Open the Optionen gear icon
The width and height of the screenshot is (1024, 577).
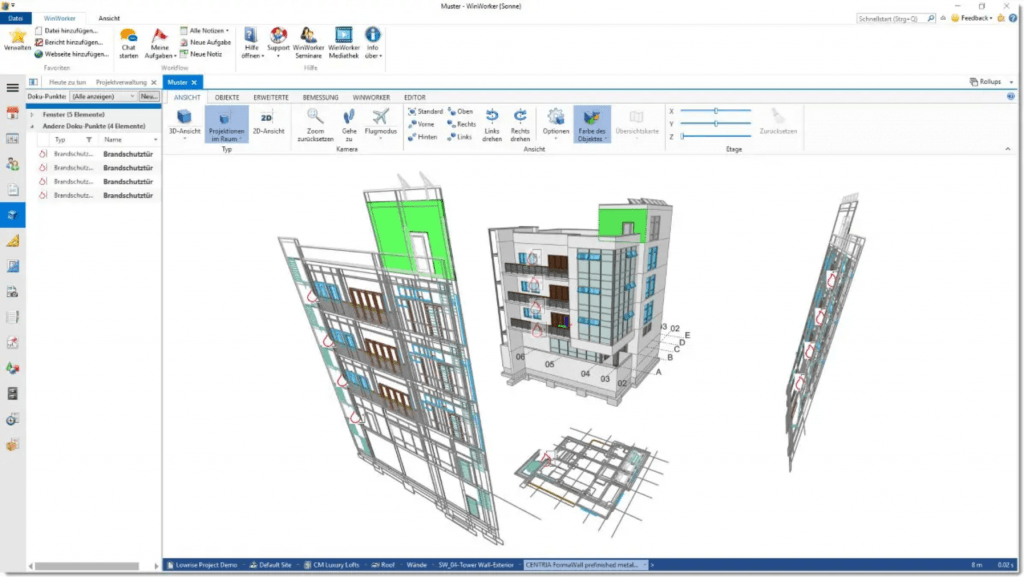[x=555, y=117]
